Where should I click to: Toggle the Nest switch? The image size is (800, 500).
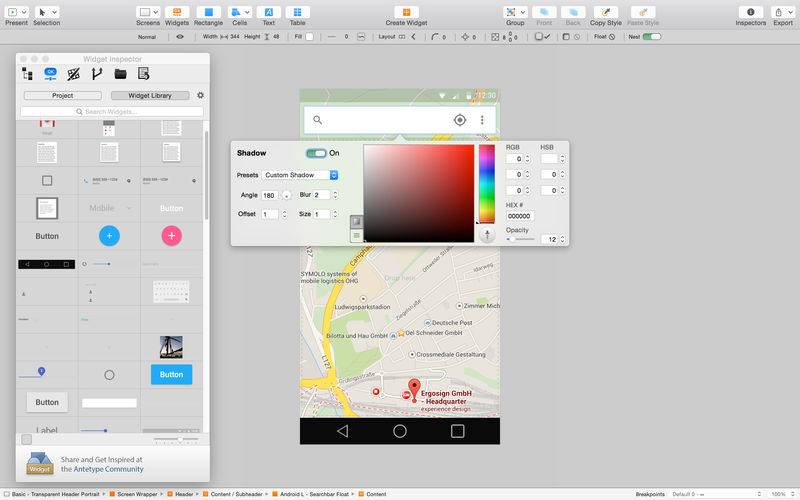click(651, 36)
